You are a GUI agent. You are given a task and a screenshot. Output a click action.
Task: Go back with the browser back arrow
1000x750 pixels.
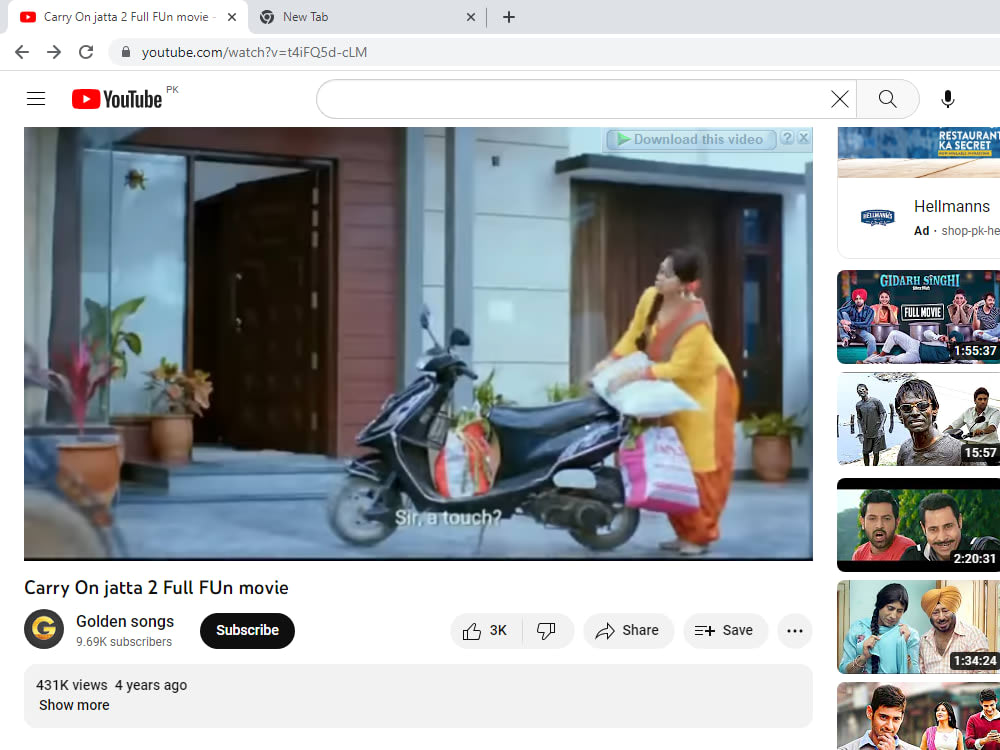tap(22, 52)
